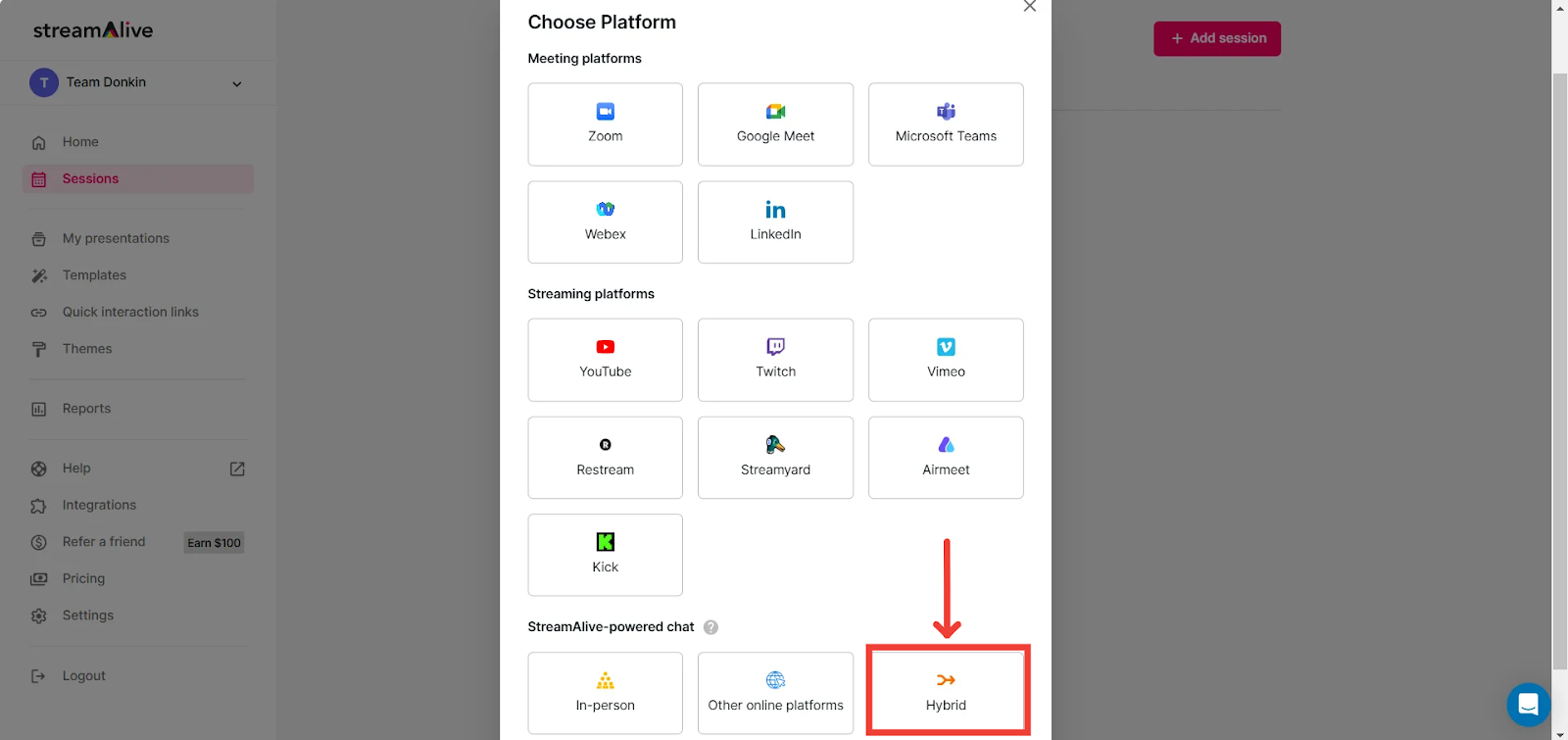Click the Home house icon

pos(39,143)
